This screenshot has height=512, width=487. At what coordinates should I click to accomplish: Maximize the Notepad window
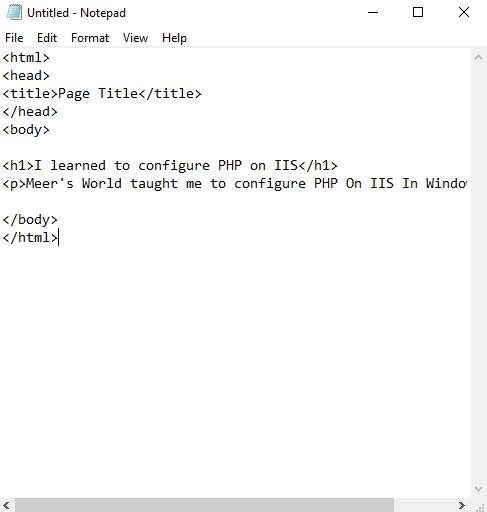[418, 13]
